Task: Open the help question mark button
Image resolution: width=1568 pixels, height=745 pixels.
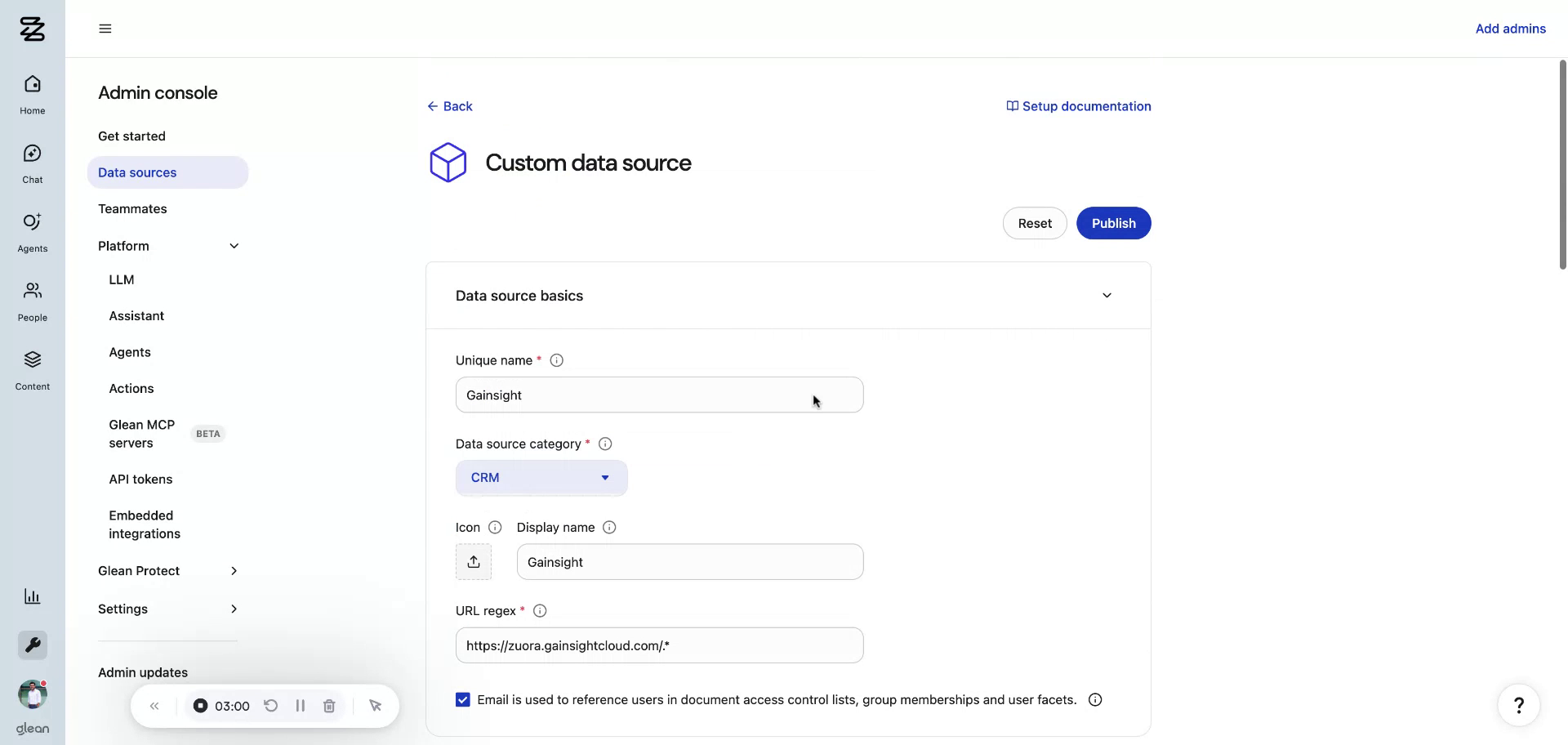Action: [x=1518, y=704]
